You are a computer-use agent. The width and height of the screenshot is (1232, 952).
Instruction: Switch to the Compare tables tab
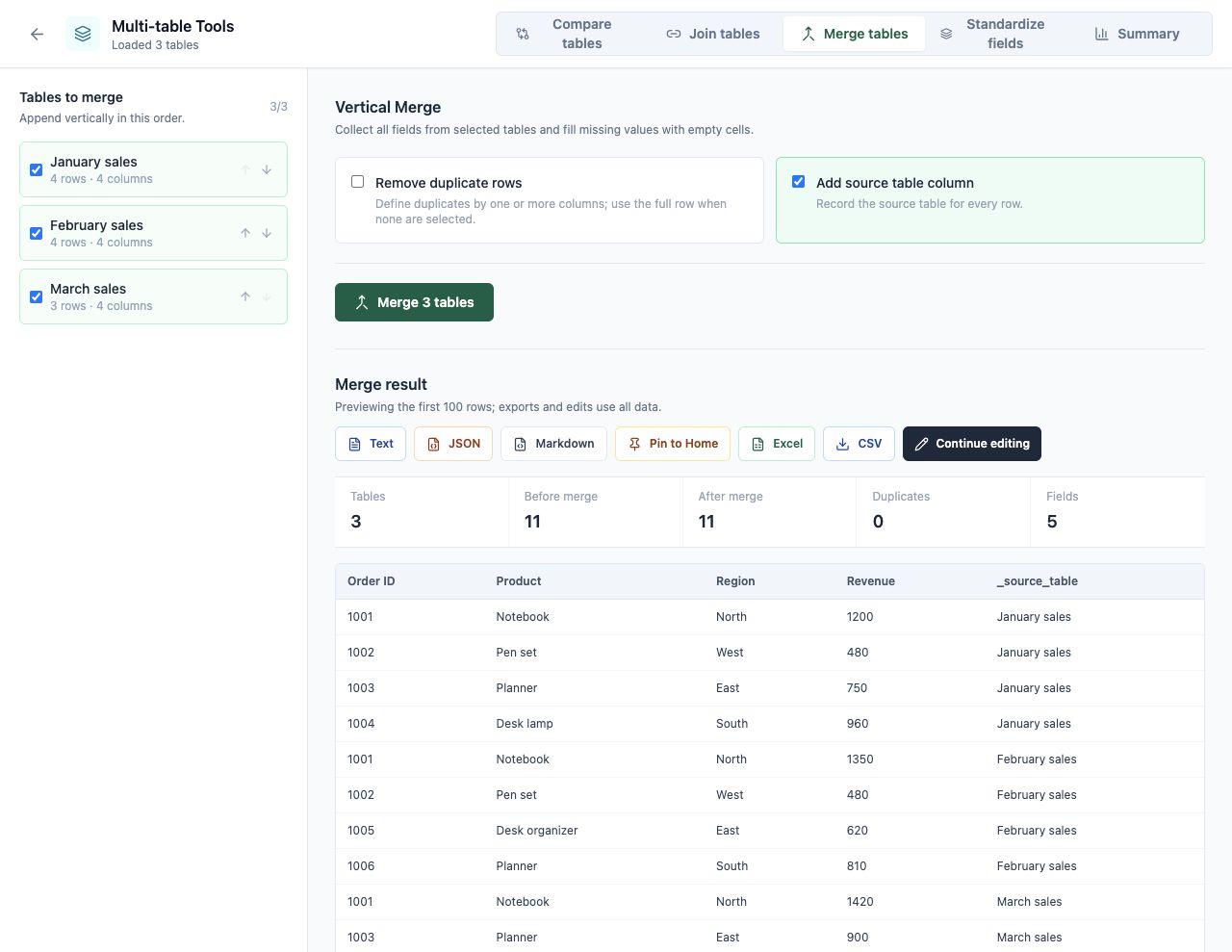pyautogui.click(x=567, y=34)
